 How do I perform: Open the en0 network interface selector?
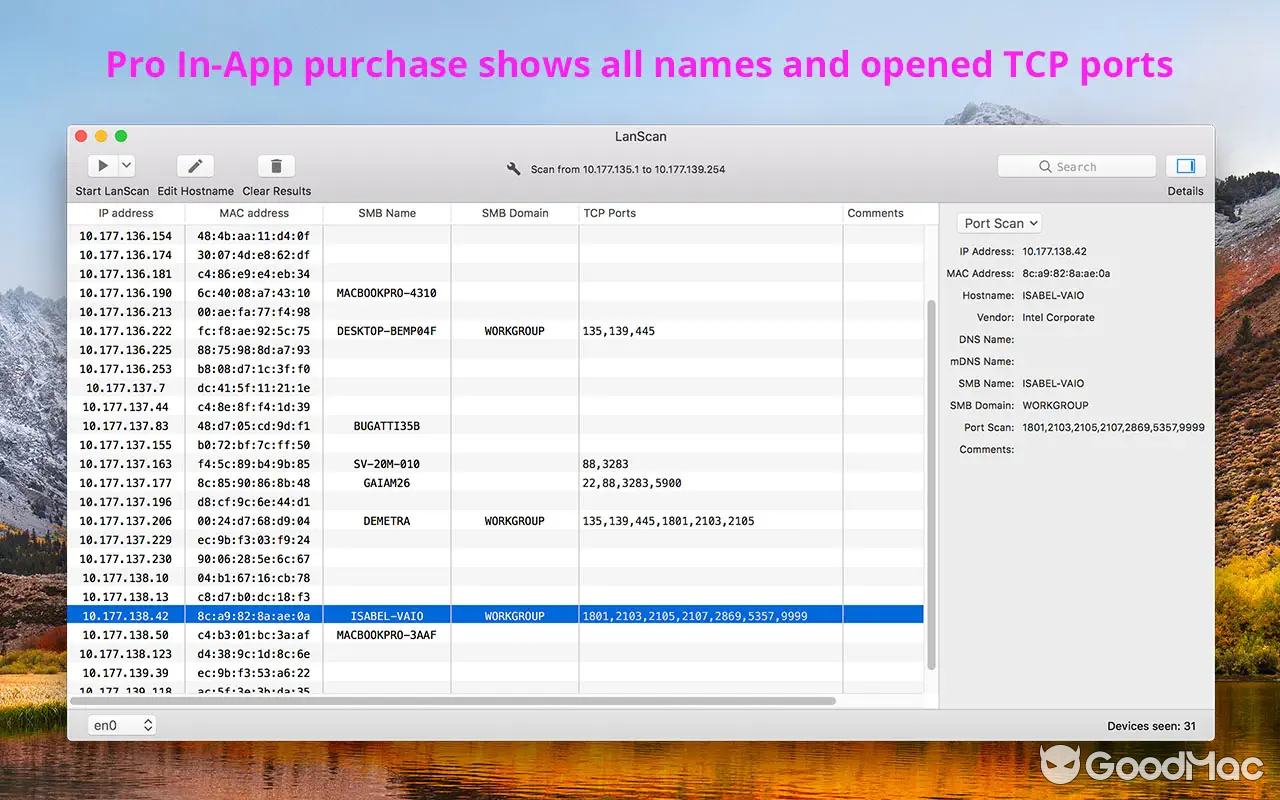tap(120, 724)
